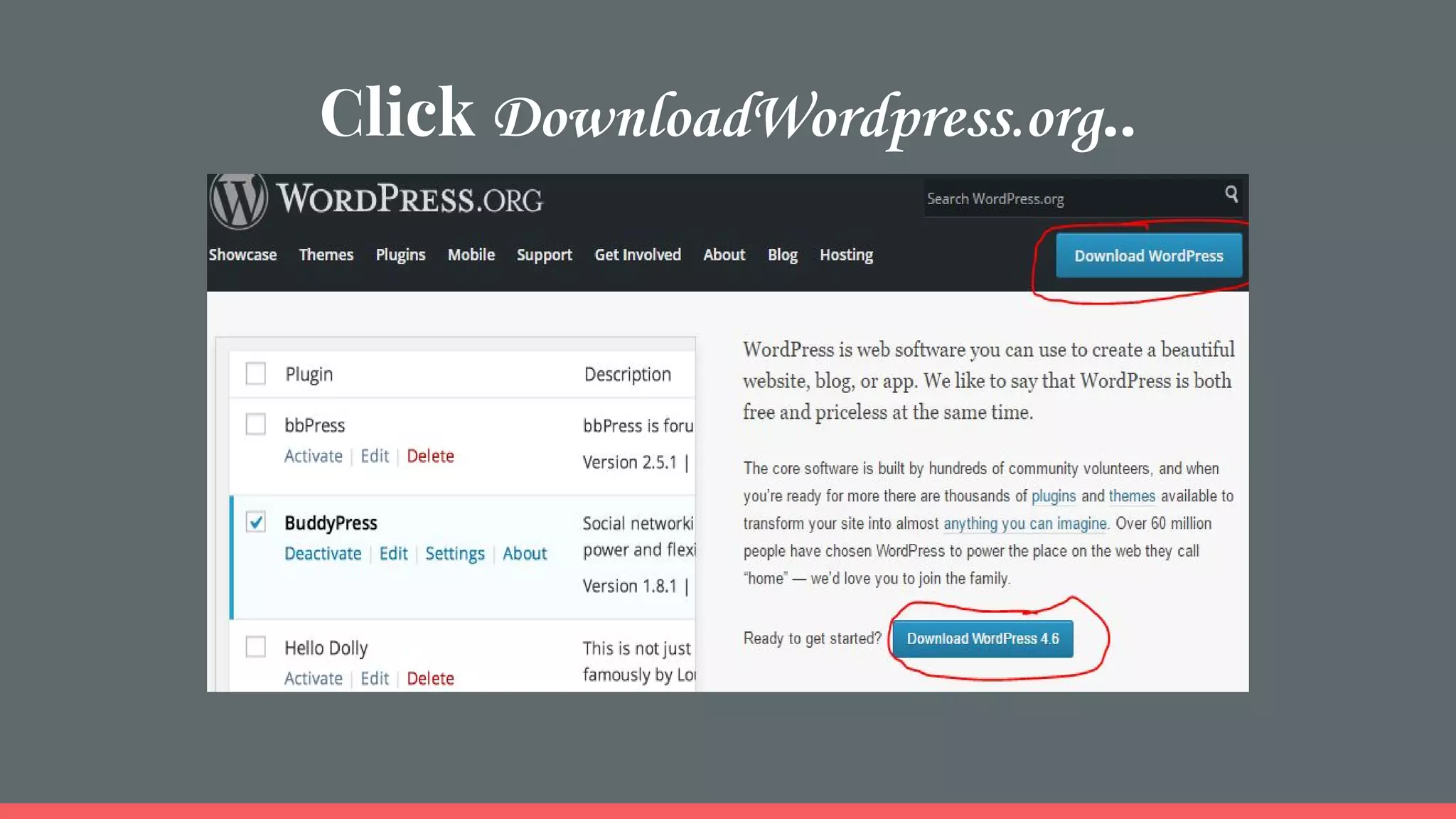Click Edit under Hello Dolly
The image size is (1456, 819).
click(375, 678)
